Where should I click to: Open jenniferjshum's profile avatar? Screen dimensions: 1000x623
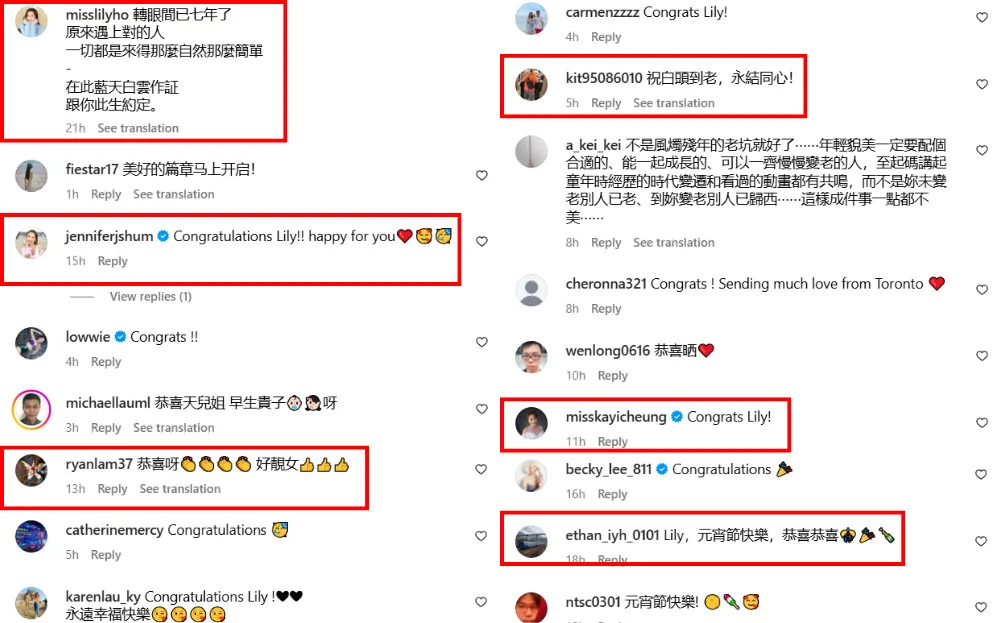point(31,243)
